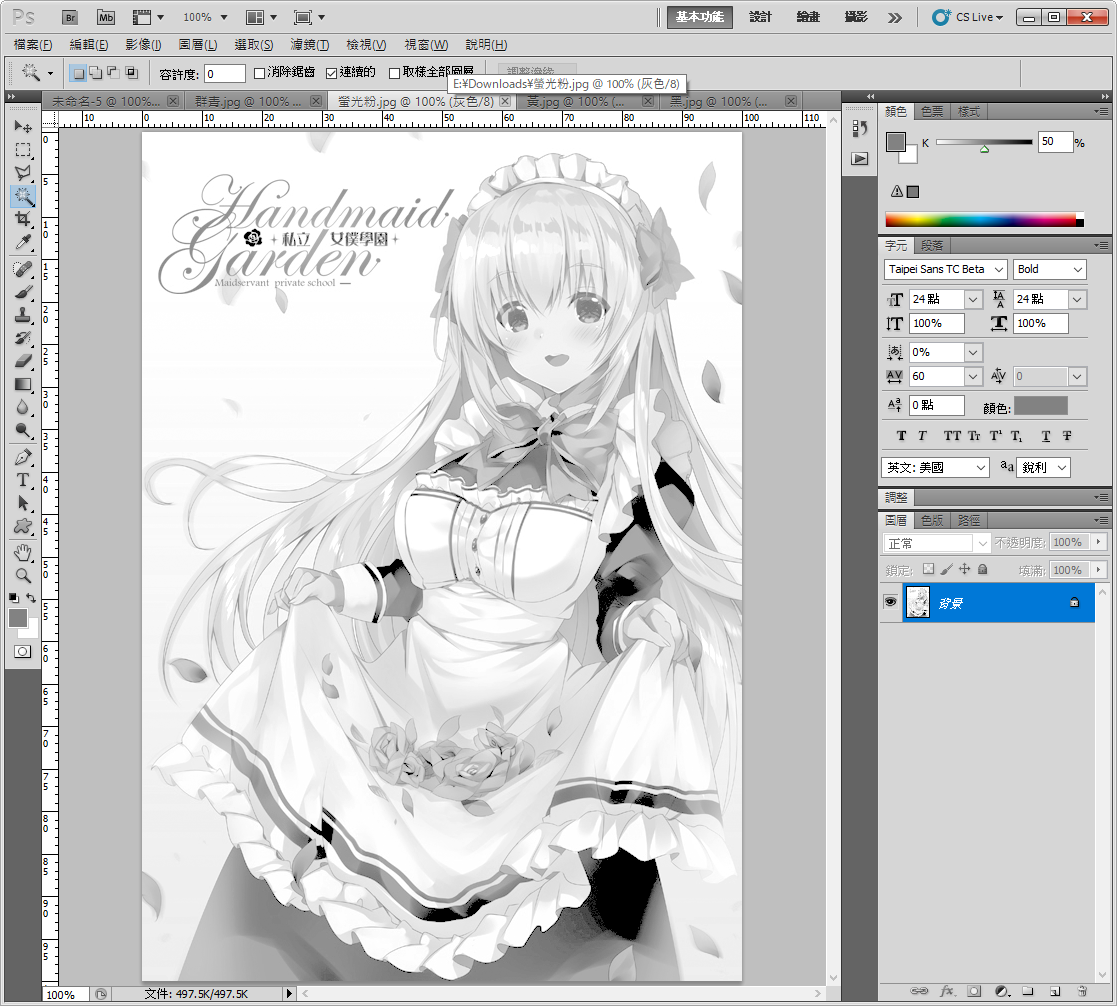Select the Pen tool
The width and height of the screenshot is (1117, 1006).
tap(23, 457)
